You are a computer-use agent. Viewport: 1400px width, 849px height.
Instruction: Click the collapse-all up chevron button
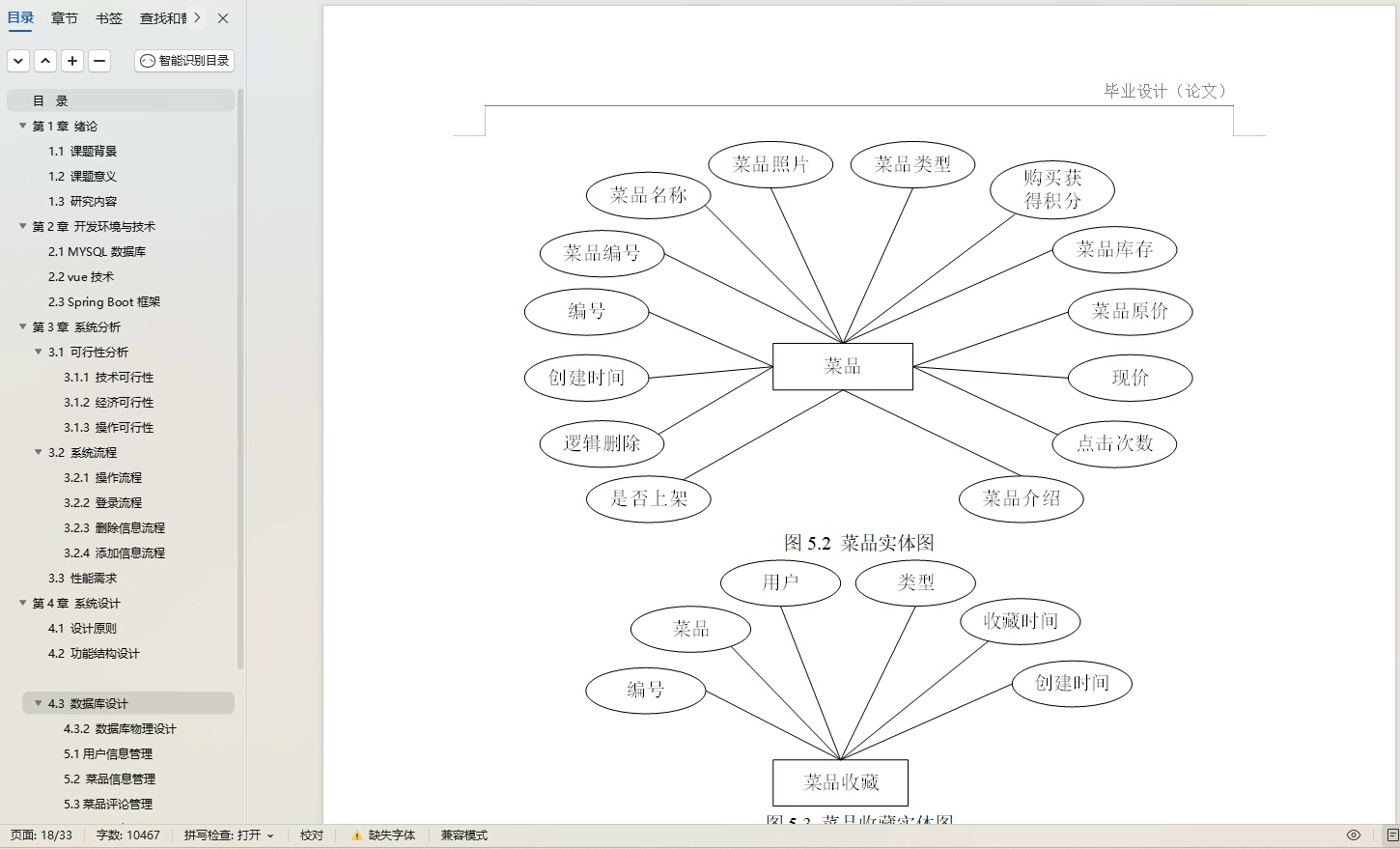[x=45, y=61]
